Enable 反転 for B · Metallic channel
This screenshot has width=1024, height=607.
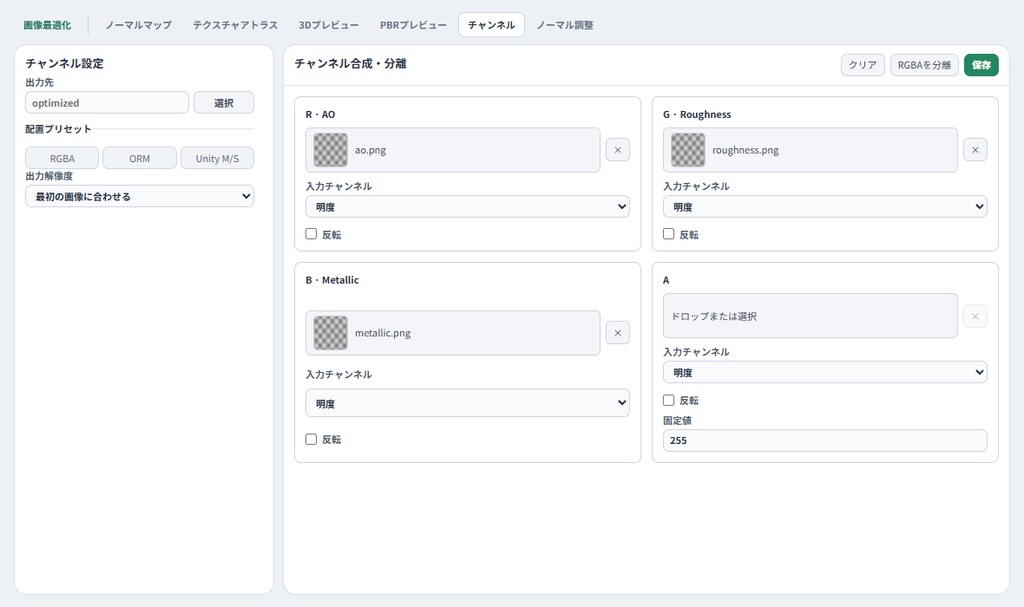[x=311, y=439]
